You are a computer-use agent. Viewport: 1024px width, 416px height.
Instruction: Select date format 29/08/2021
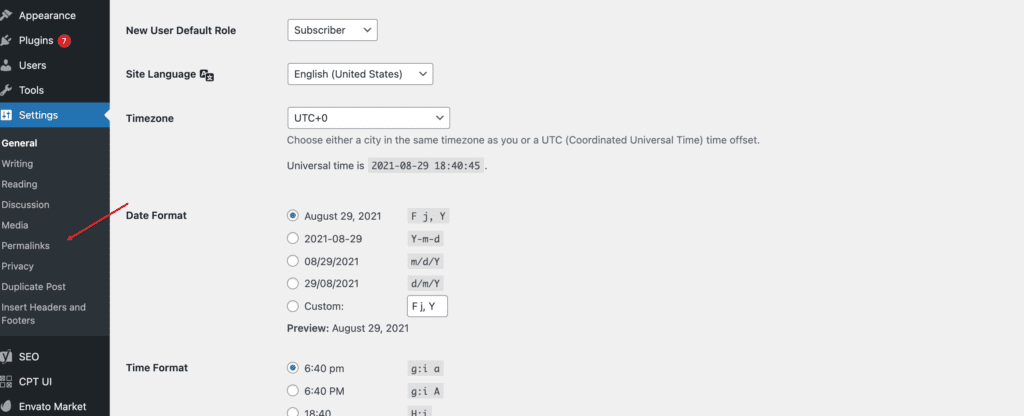click(293, 283)
